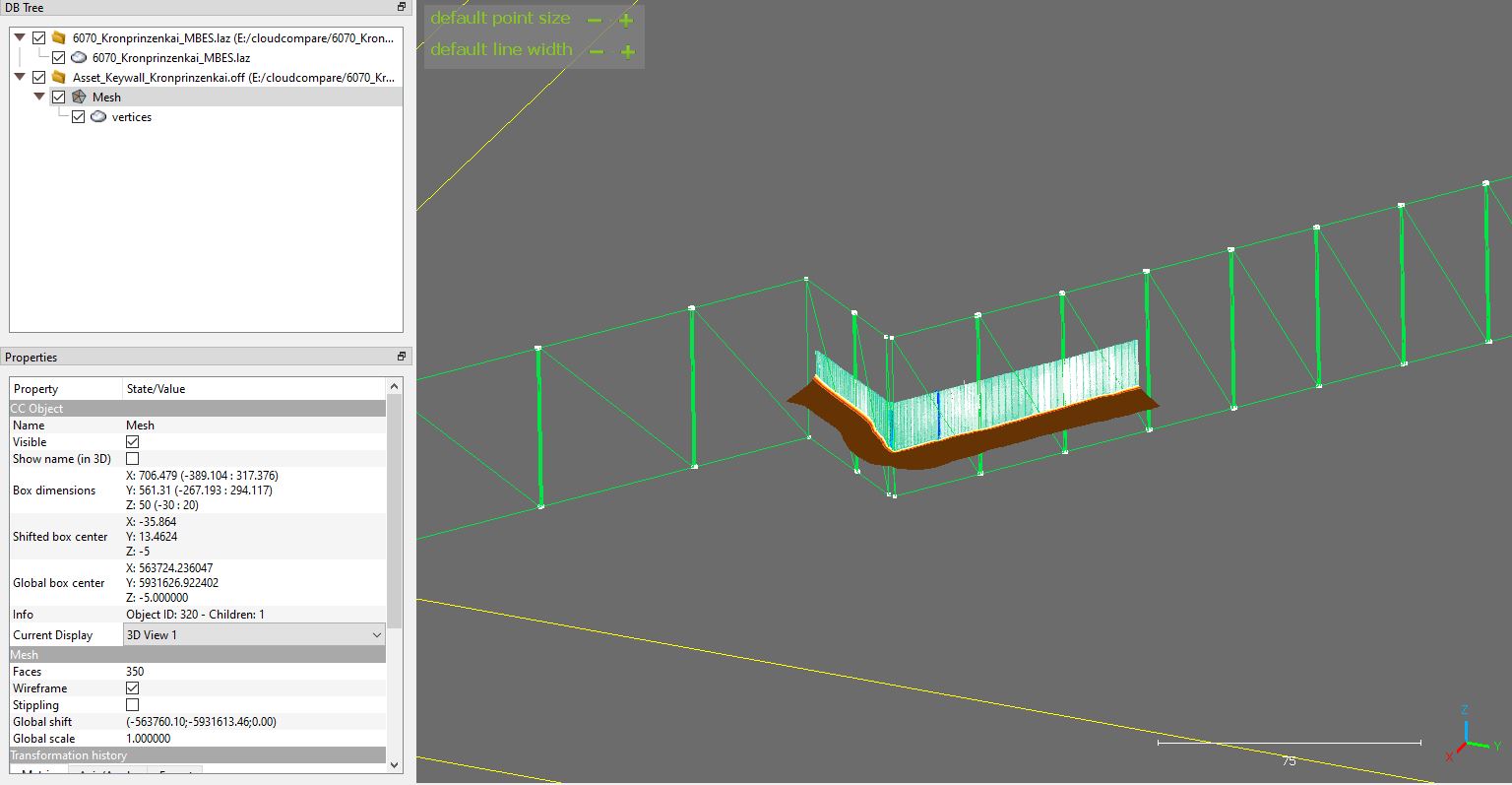The image size is (1512, 785).
Task: Float the Properties panel with its undock icon
Action: coord(401,357)
